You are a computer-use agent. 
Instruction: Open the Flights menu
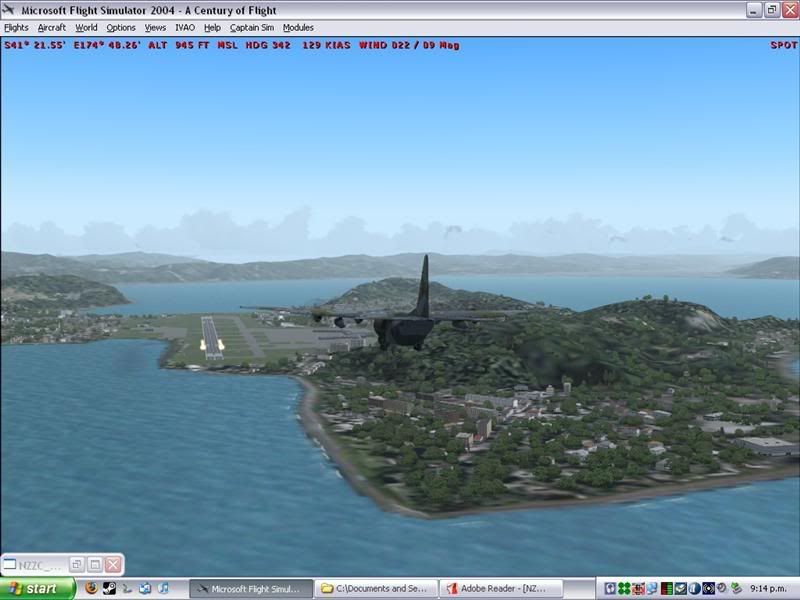(x=16, y=28)
